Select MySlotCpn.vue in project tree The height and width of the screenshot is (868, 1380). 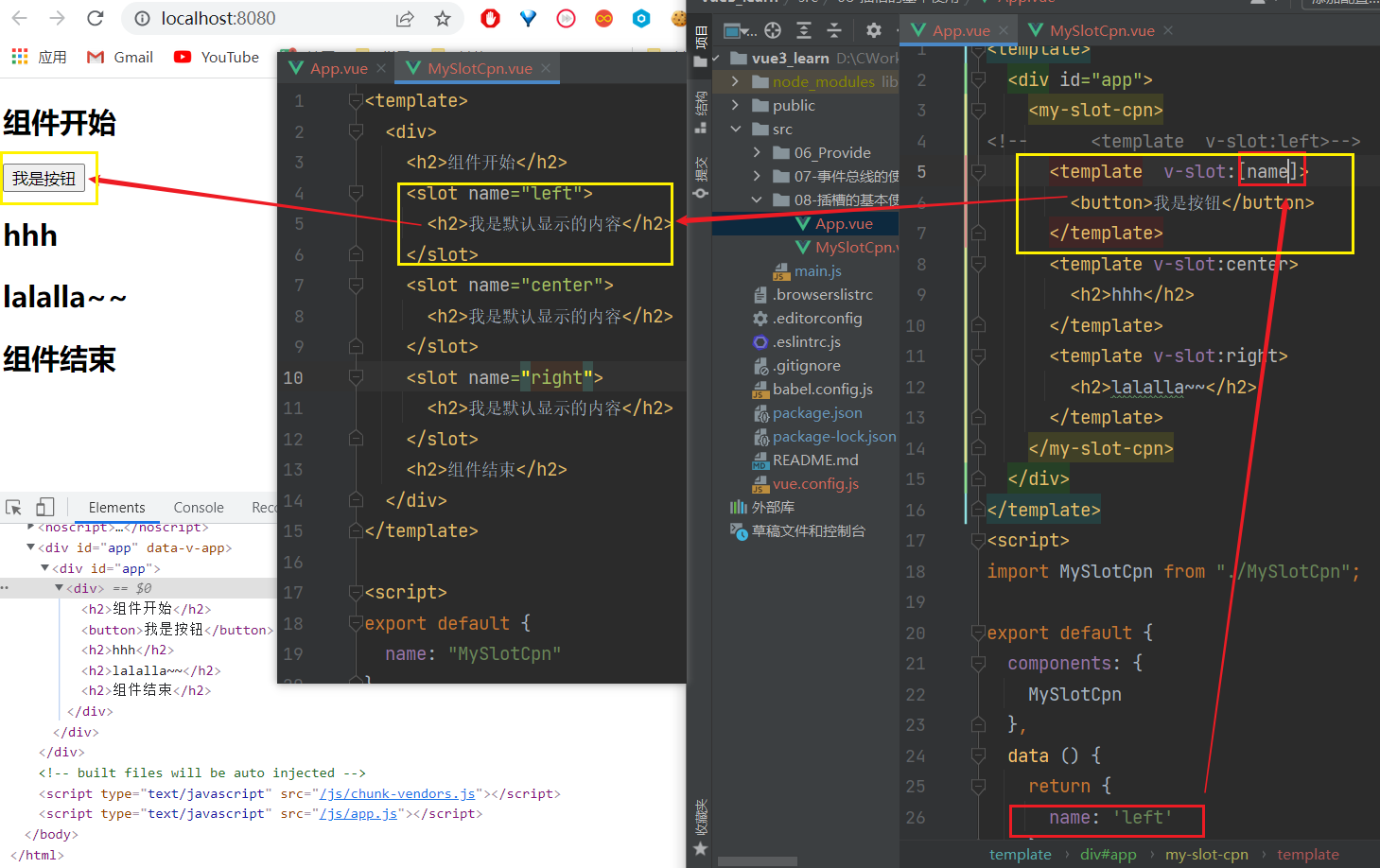847,247
